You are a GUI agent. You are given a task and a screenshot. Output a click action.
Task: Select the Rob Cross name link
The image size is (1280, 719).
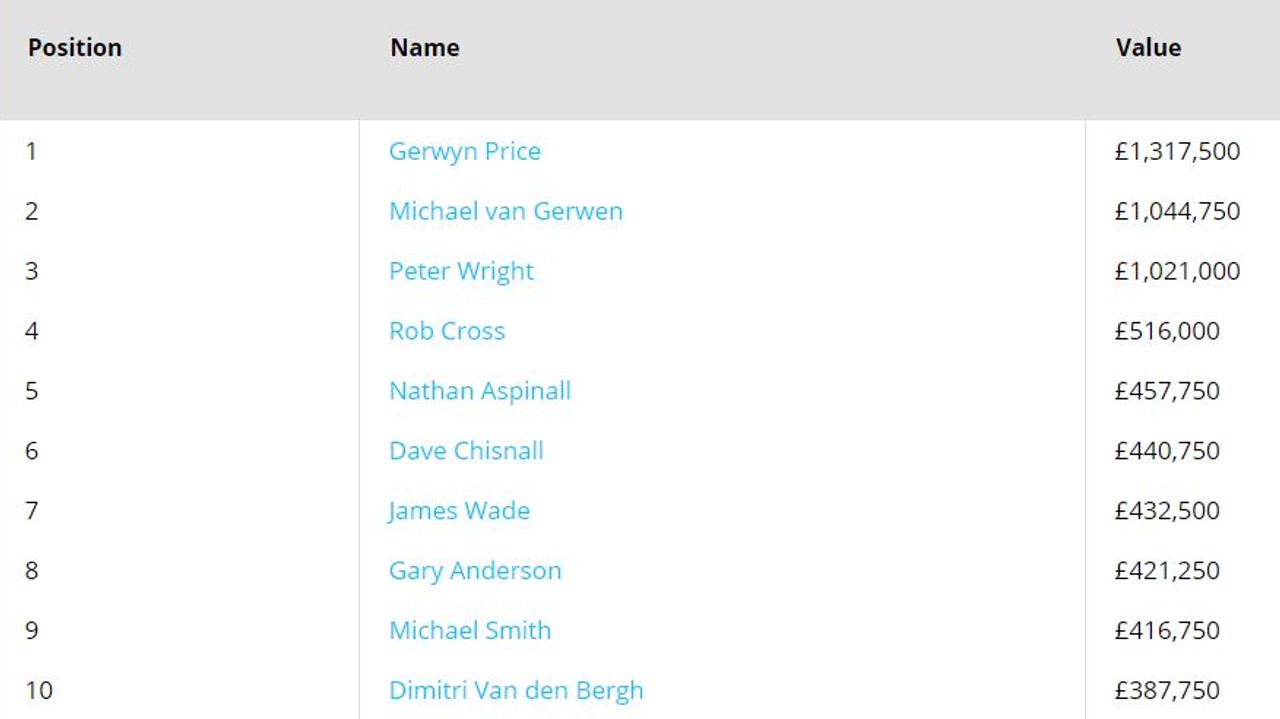pyautogui.click(x=447, y=331)
